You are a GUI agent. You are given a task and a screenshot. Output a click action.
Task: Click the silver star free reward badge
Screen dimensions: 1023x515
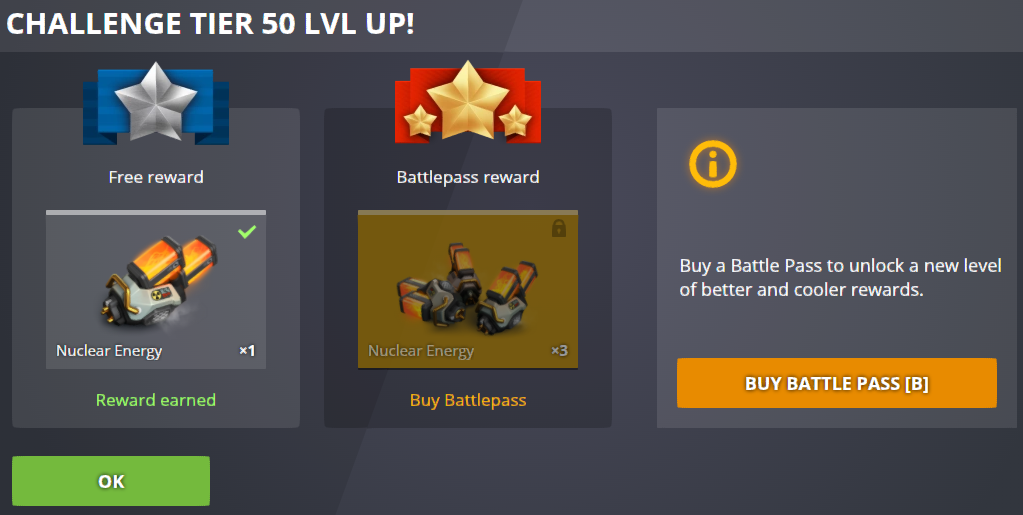coord(156,103)
